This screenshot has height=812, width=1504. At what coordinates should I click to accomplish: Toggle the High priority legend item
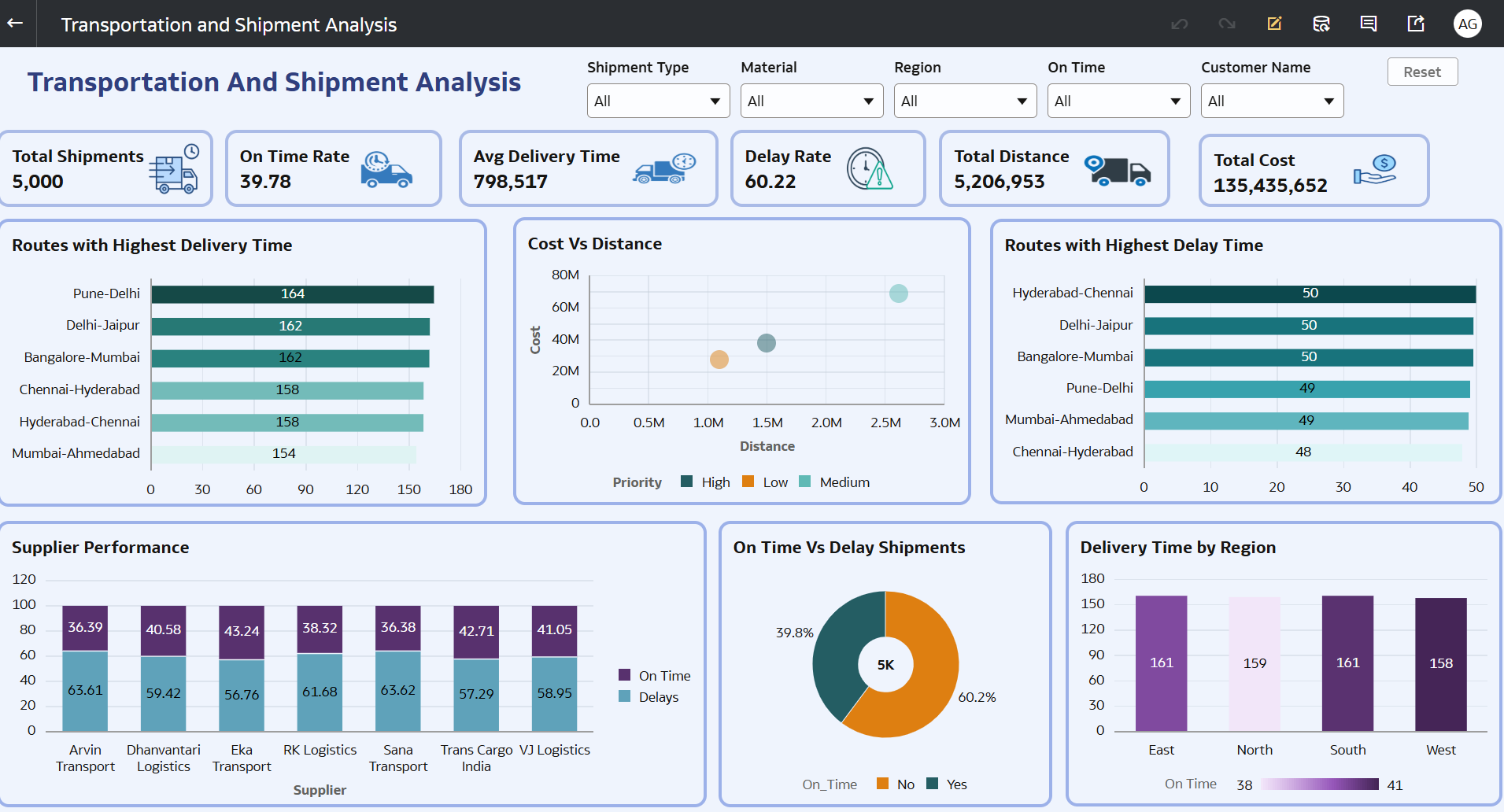pyautogui.click(x=705, y=482)
